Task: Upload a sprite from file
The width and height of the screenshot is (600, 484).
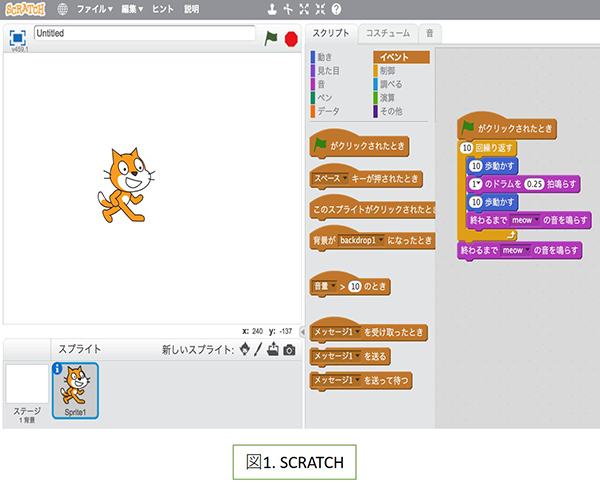Action: point(273,349)
